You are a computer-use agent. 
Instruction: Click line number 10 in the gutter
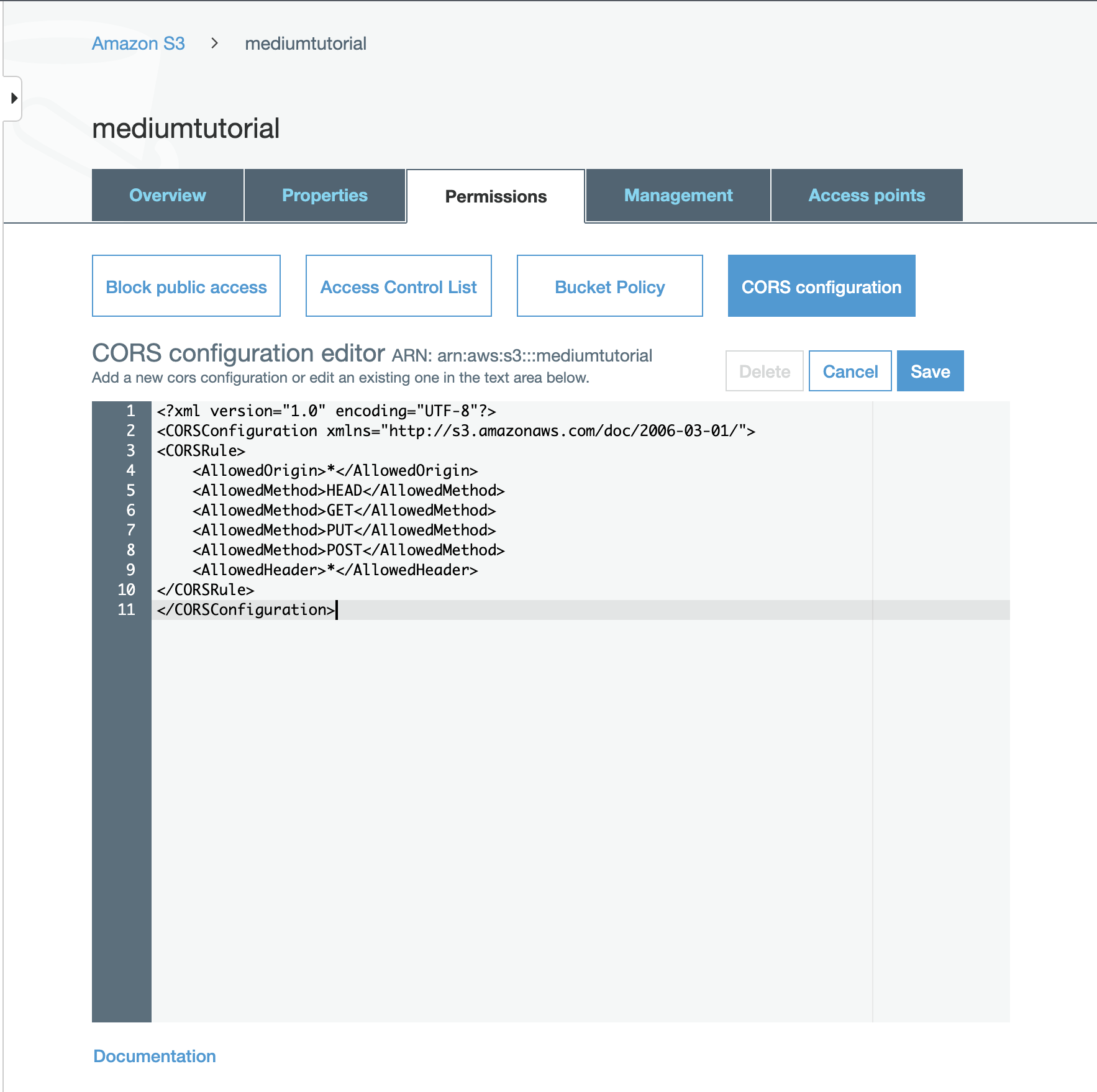pos(126,590)
